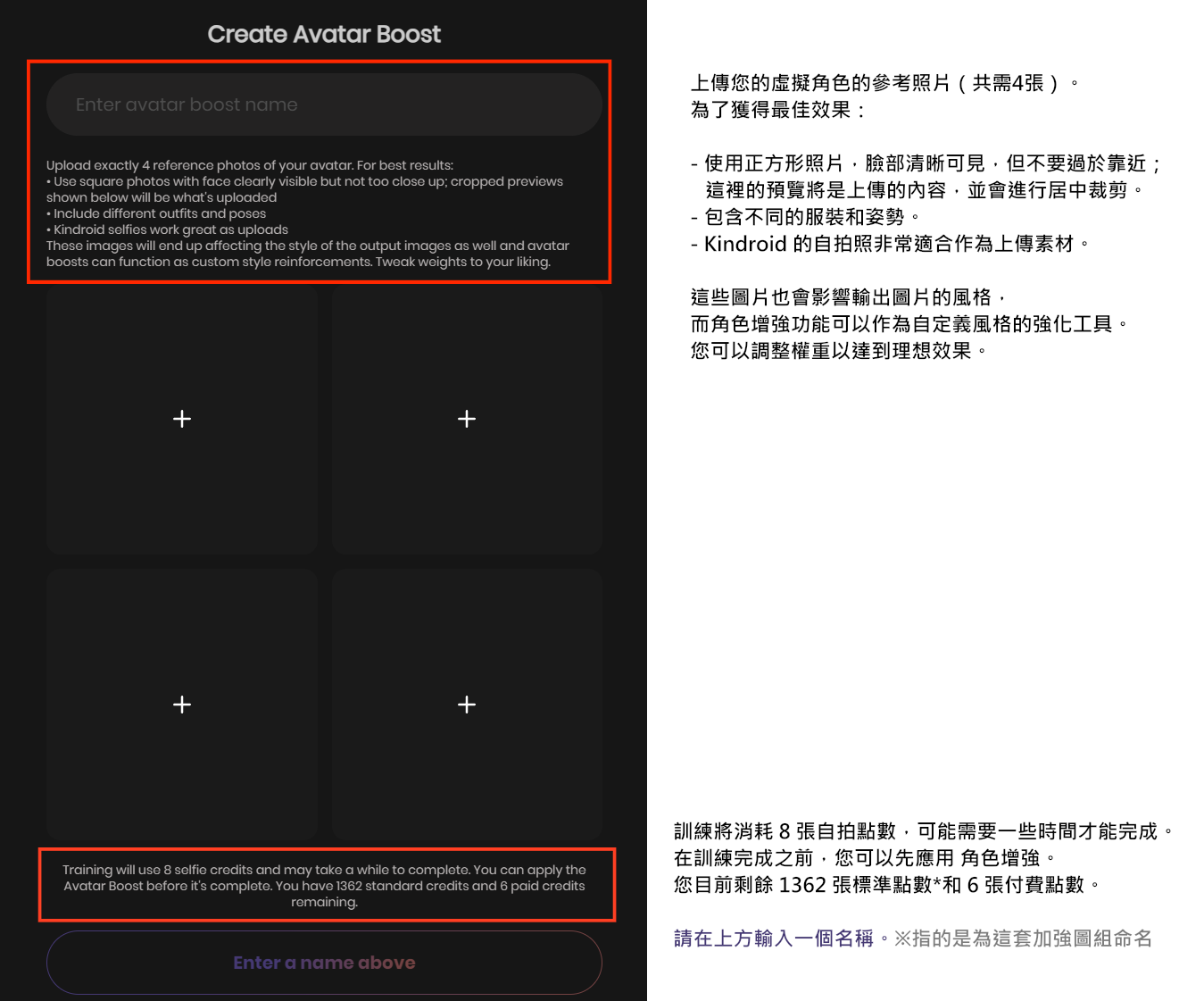Click the Chinese line 'Kindroid 的自拍照非常適合作為上傳素材'
This screenshot has height=1001, width=1204.
(x=889, y=244)
